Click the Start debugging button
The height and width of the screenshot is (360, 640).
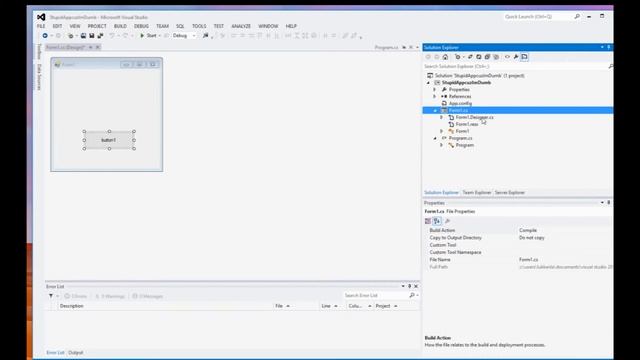[149, 36]
